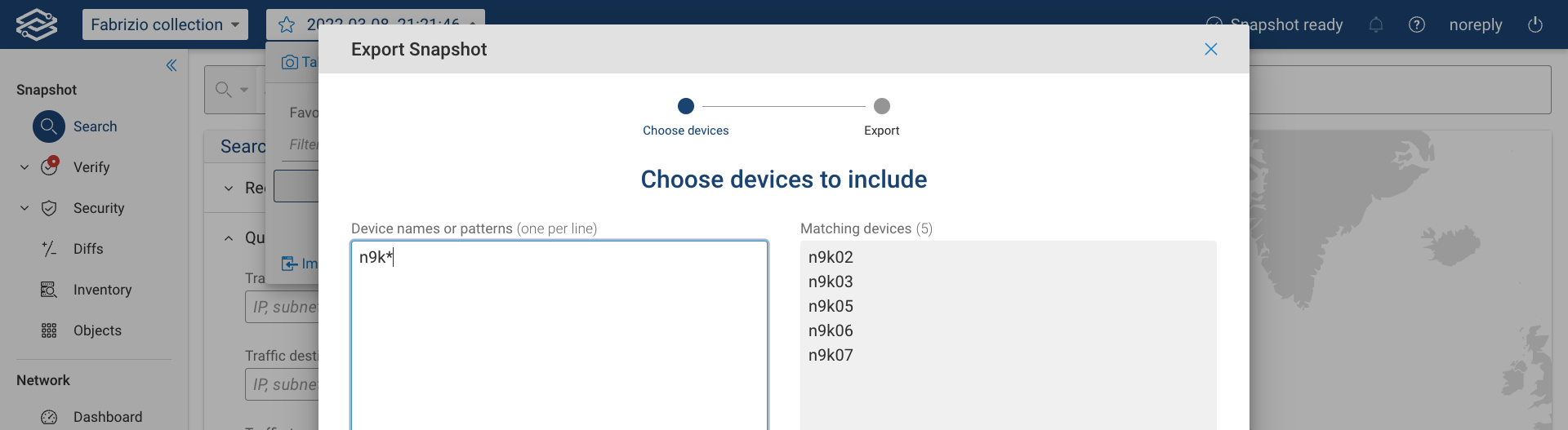Click the Snapshot section heading in sidebar
This screenshot has height=430, width=1568.
click(x=47, y=90)
